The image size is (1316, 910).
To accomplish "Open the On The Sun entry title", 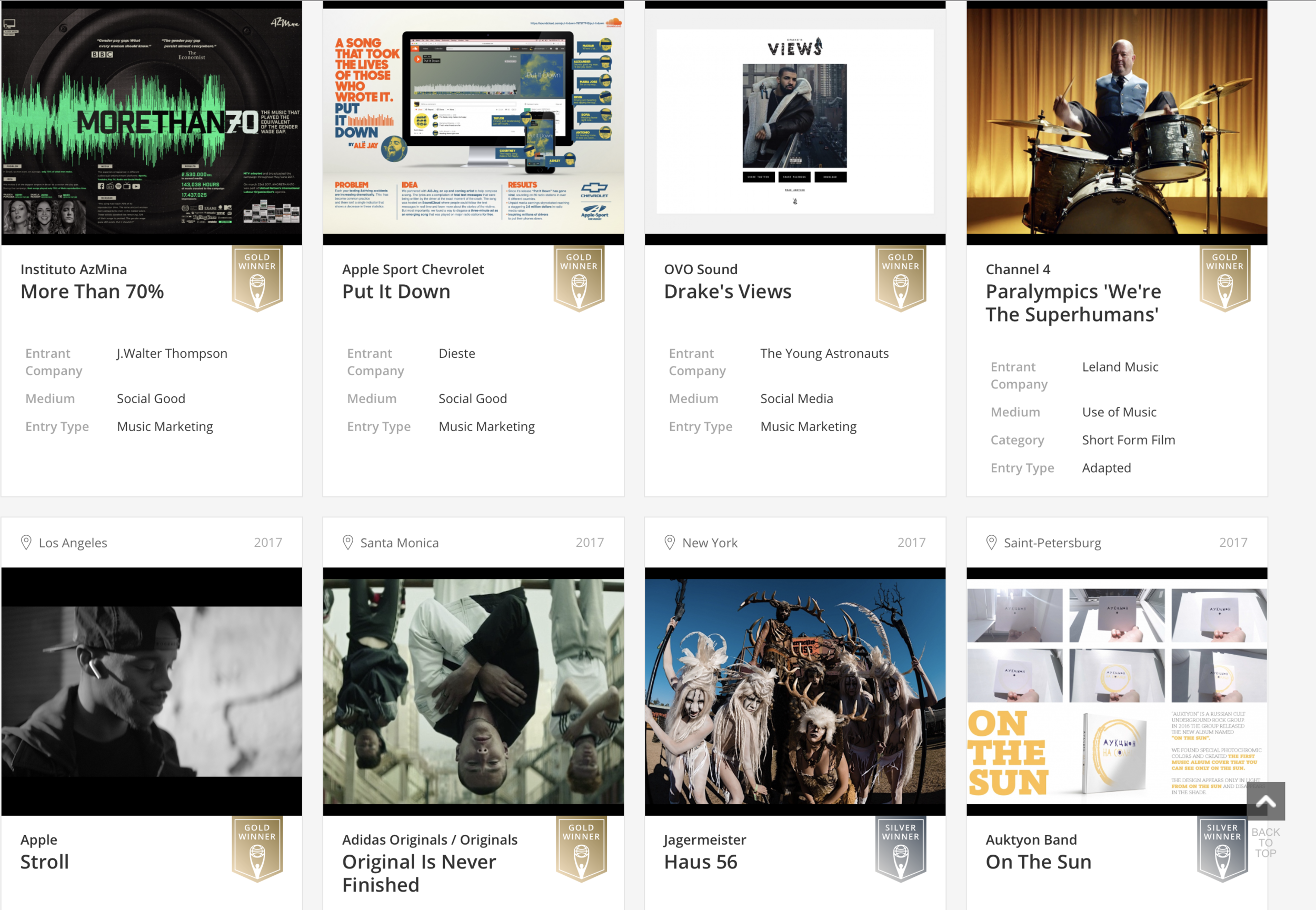I will point(1038,862).
